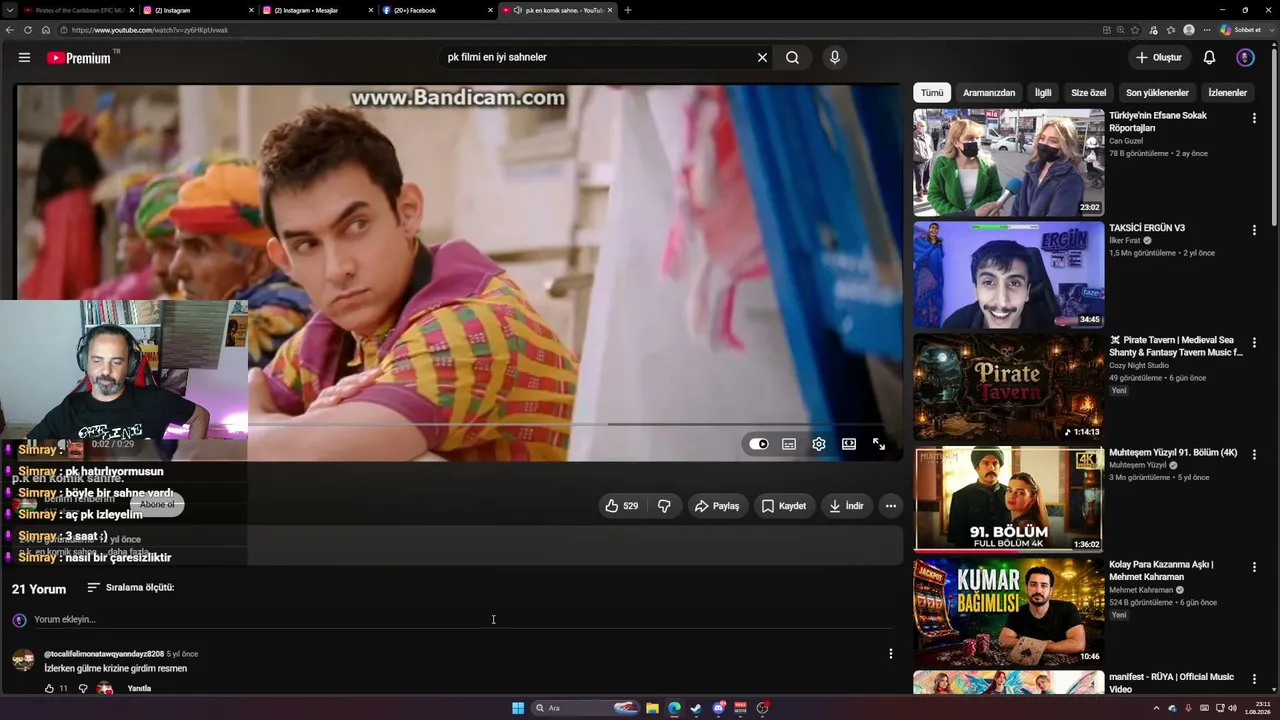Open video settings gear
Screen dimensions: 1280x720
pos(819,444)
